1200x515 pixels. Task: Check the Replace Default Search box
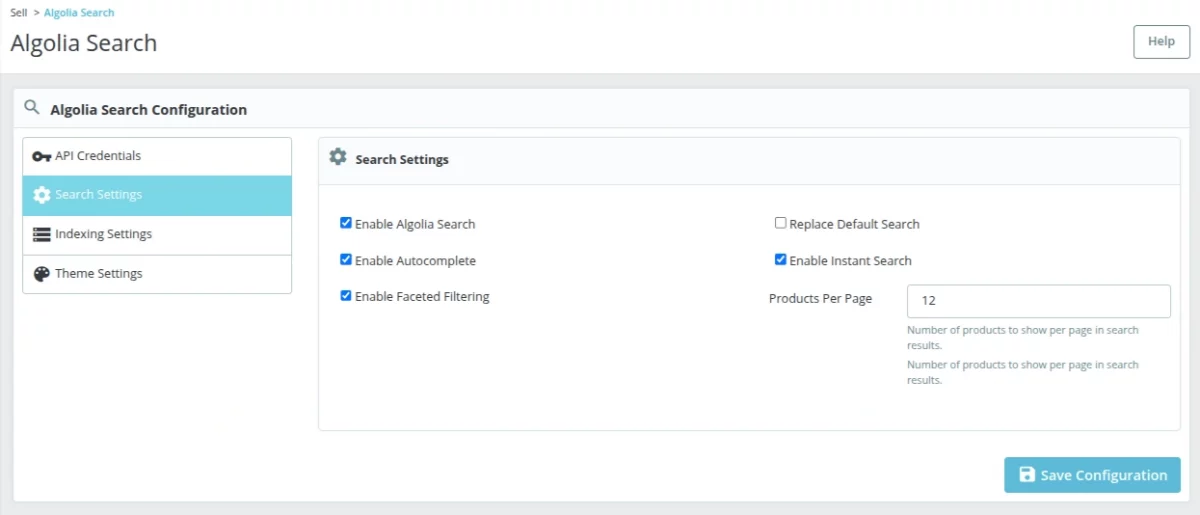tap(781, 223)
